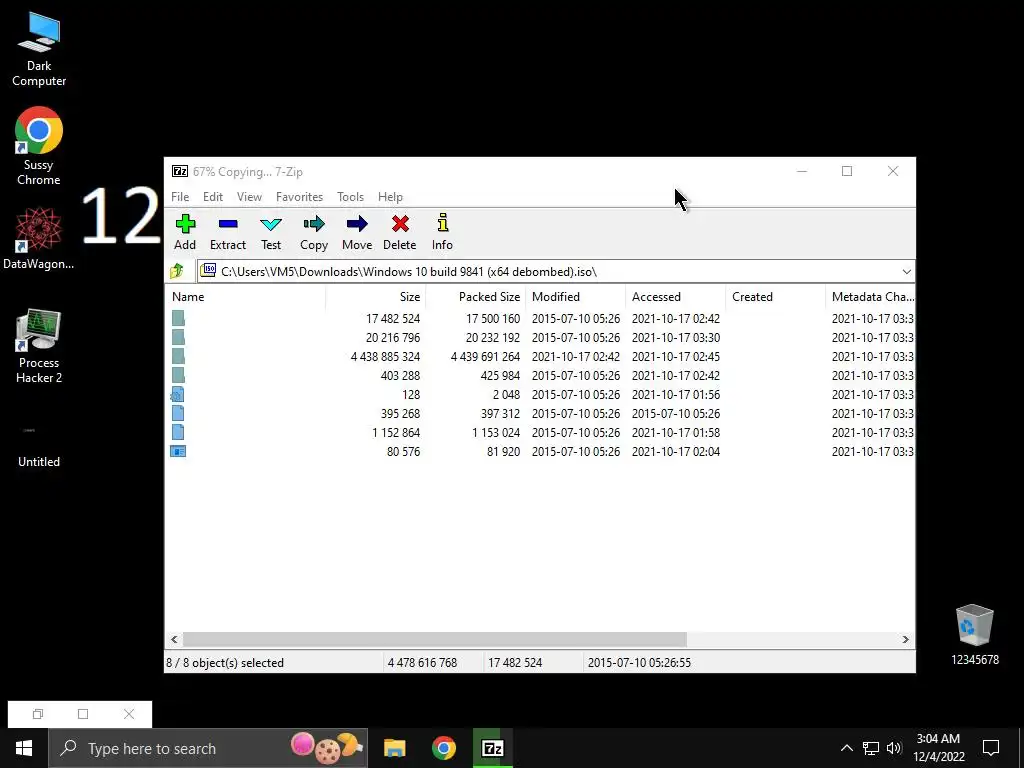Maximize the small minimized window
The image size is (1024, 768).
[83, 714]
